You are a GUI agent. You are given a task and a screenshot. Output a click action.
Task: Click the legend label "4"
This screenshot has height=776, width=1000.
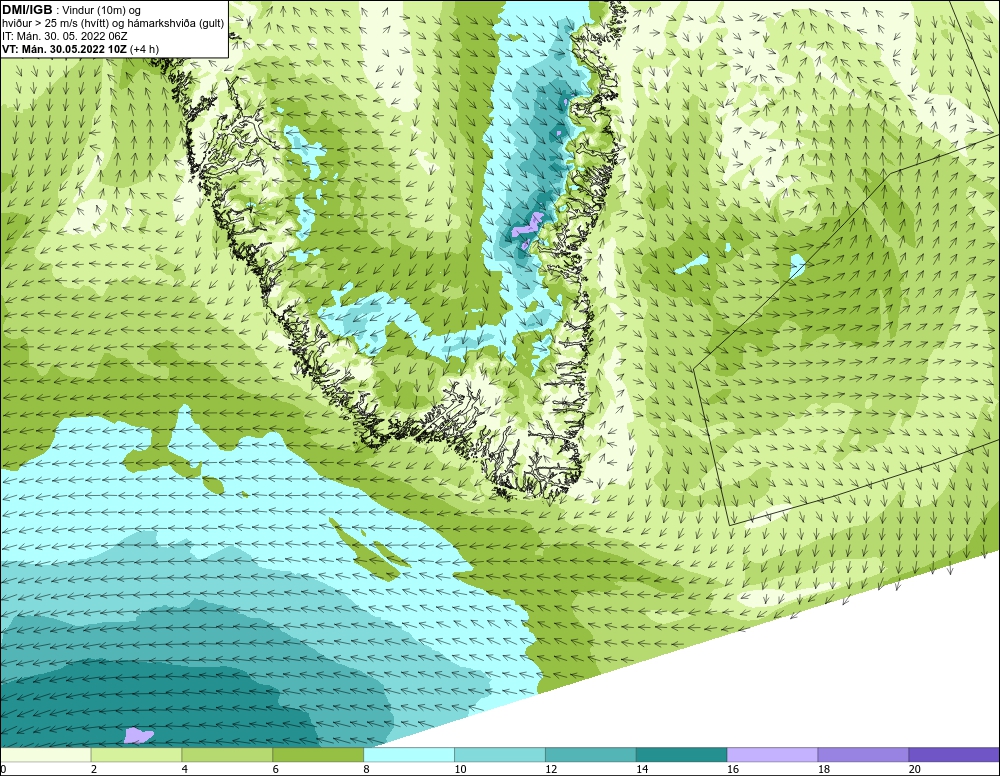185,769
